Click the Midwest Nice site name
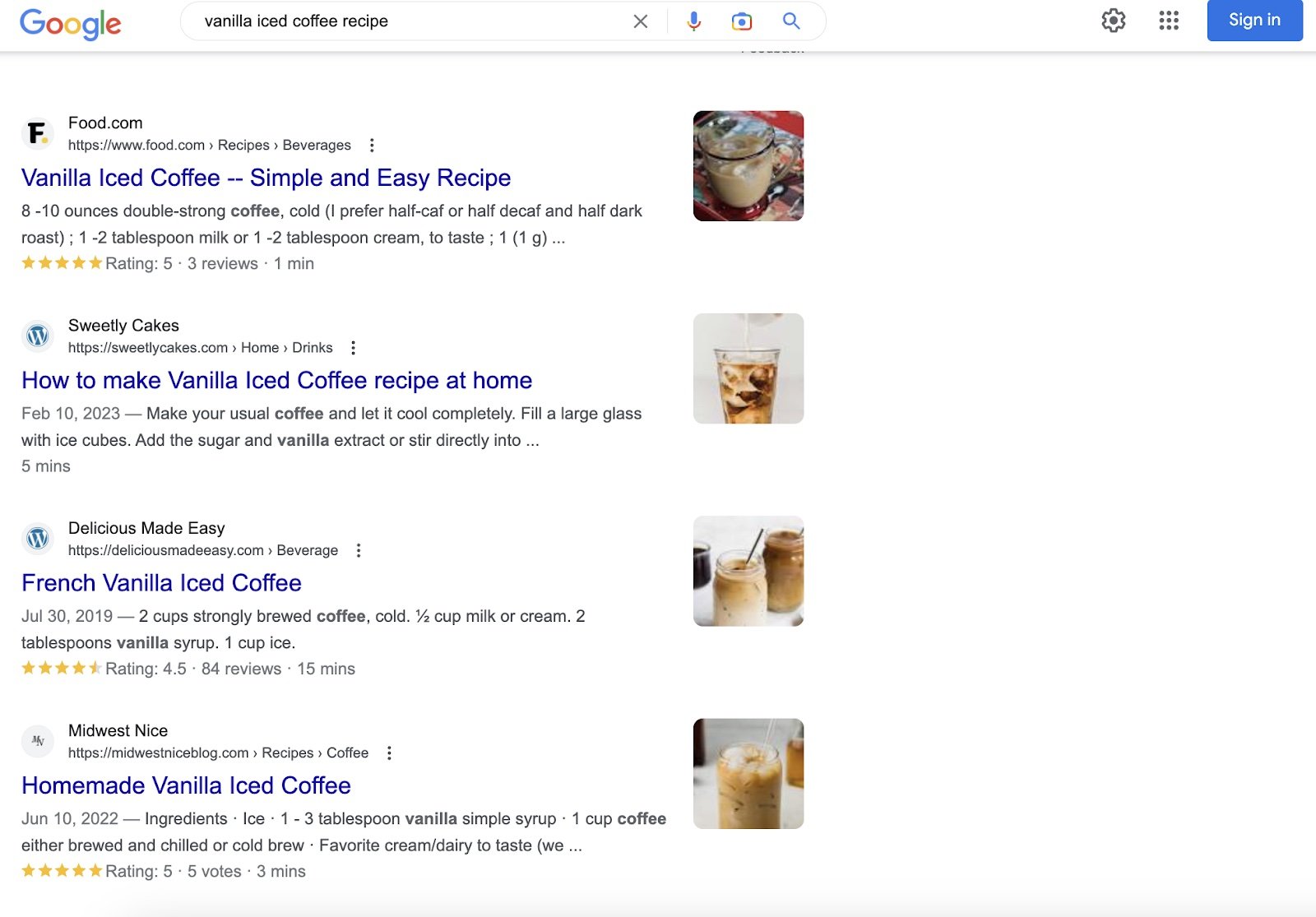 coord(118,730)
